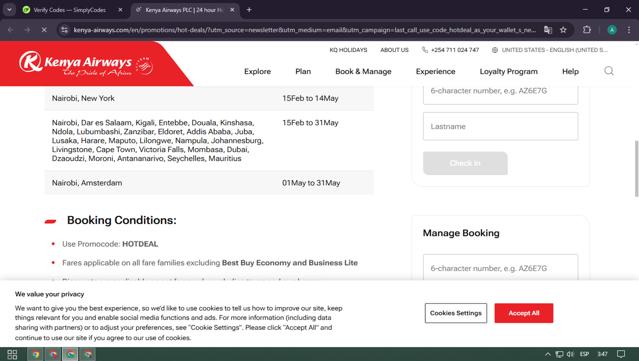The height and width of the screenshot is (361, 639).
Task: Click the 01May to 31May date cell
Action: [311, 183]
